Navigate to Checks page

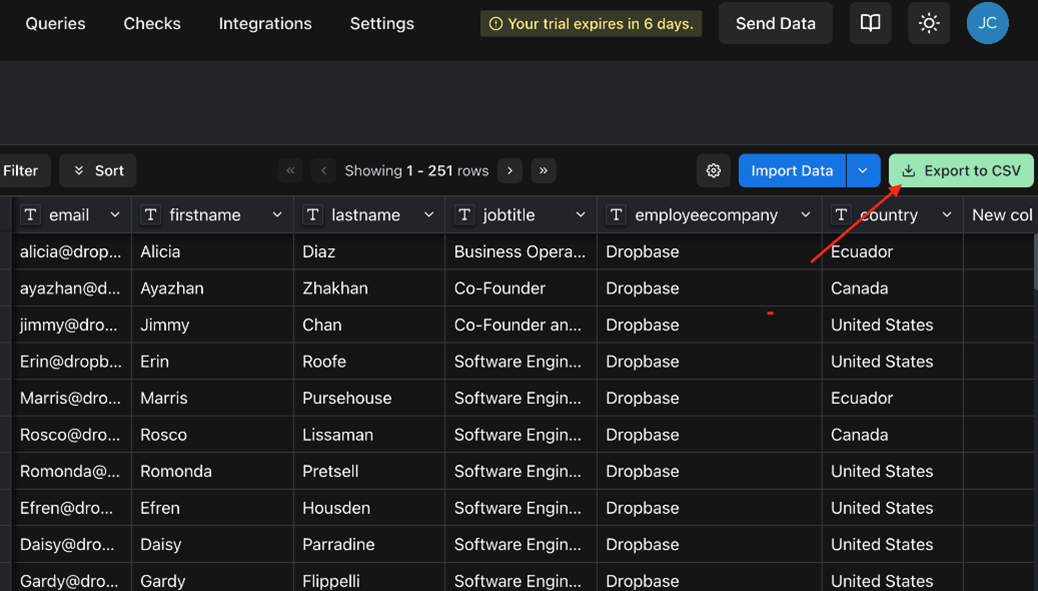(x=152, y=23)
